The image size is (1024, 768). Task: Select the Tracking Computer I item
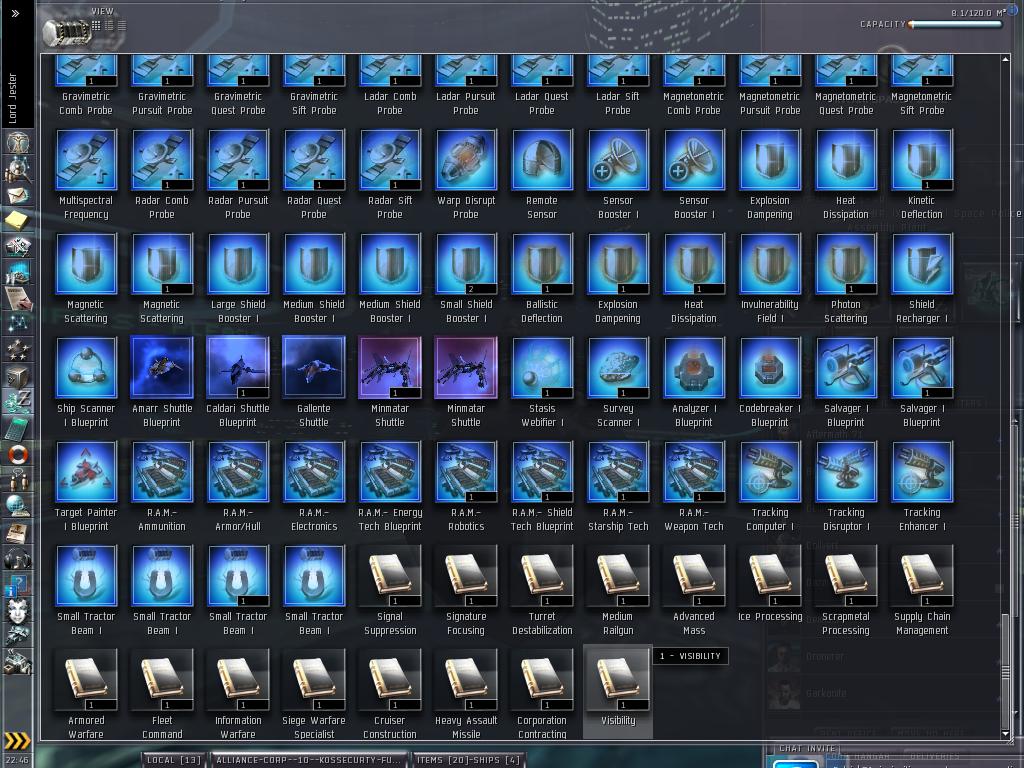(x=770, y=487)
